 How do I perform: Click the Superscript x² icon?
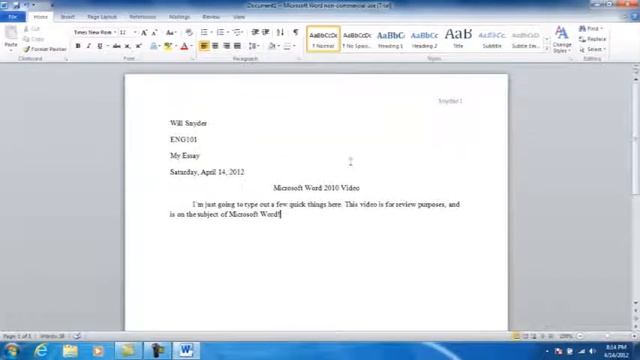(138, 46)
